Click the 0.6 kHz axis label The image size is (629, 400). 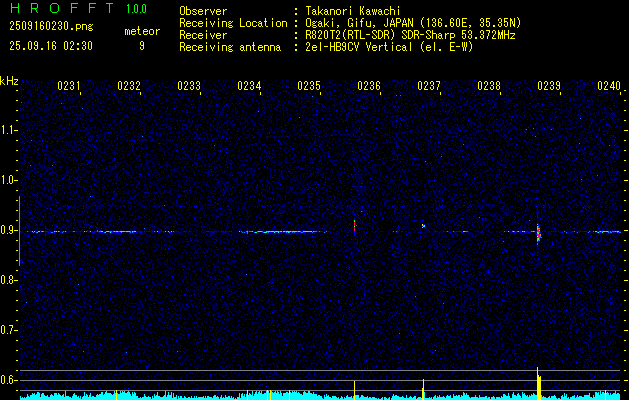coord(9,380)
